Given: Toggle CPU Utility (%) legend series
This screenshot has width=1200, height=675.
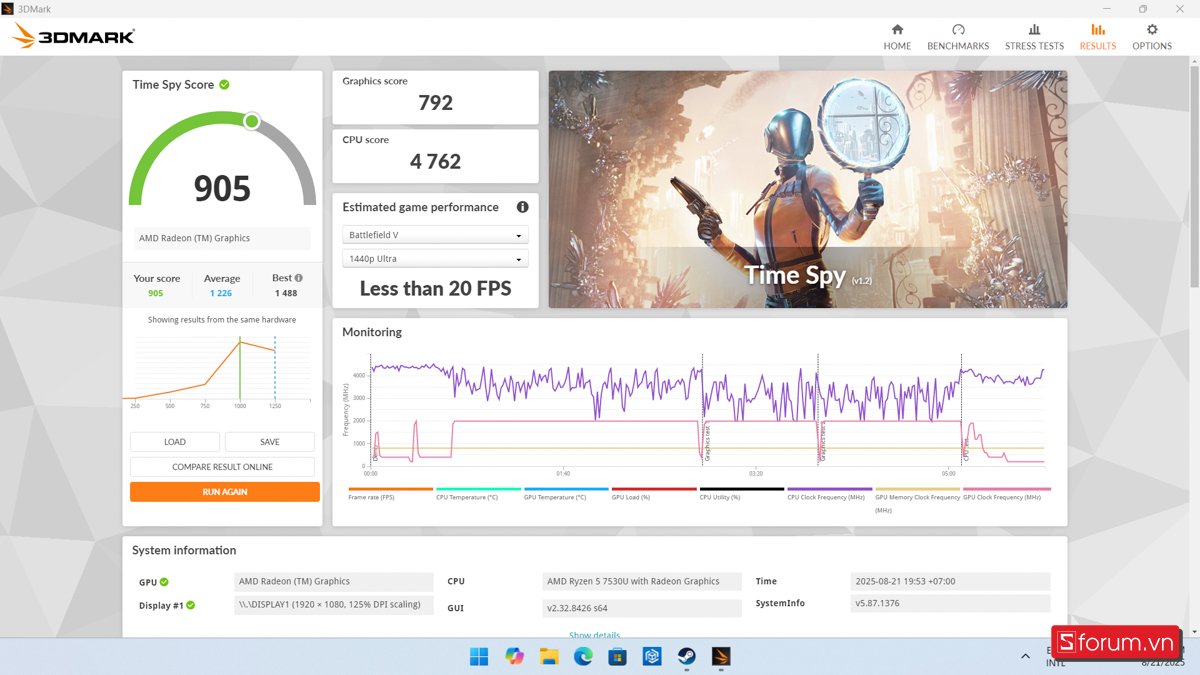Looking at the screenshot, I should click(742, 494).
